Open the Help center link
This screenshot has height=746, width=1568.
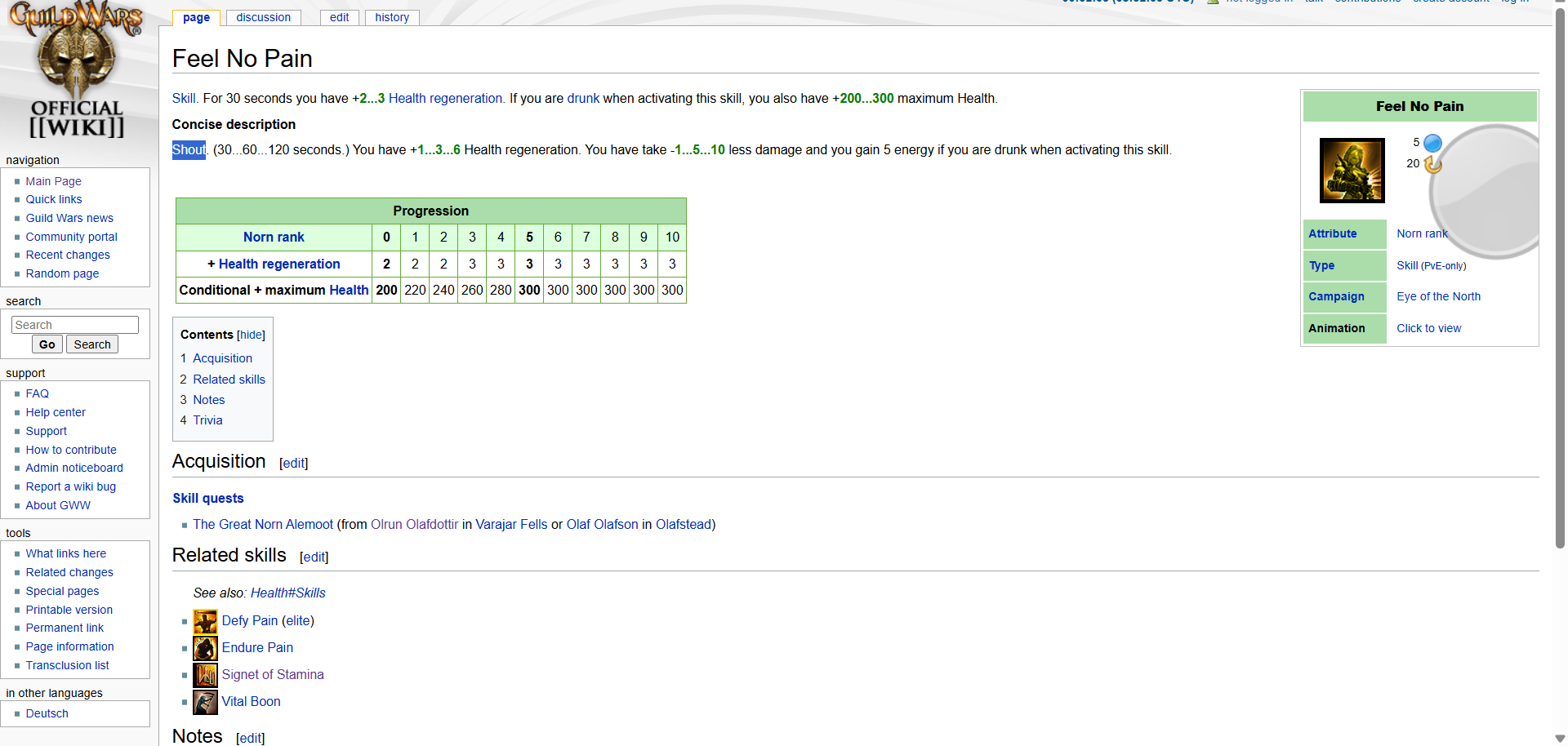tap(55, 412)
